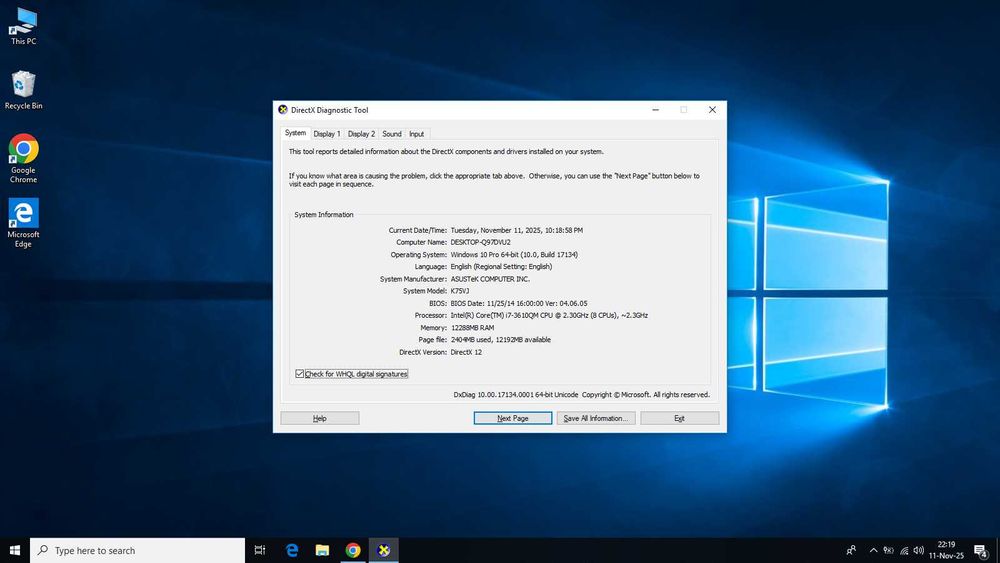Screen dimensions: 1000x563
Task: Launch Edge from the taskbar
Action: pos(291,550)
